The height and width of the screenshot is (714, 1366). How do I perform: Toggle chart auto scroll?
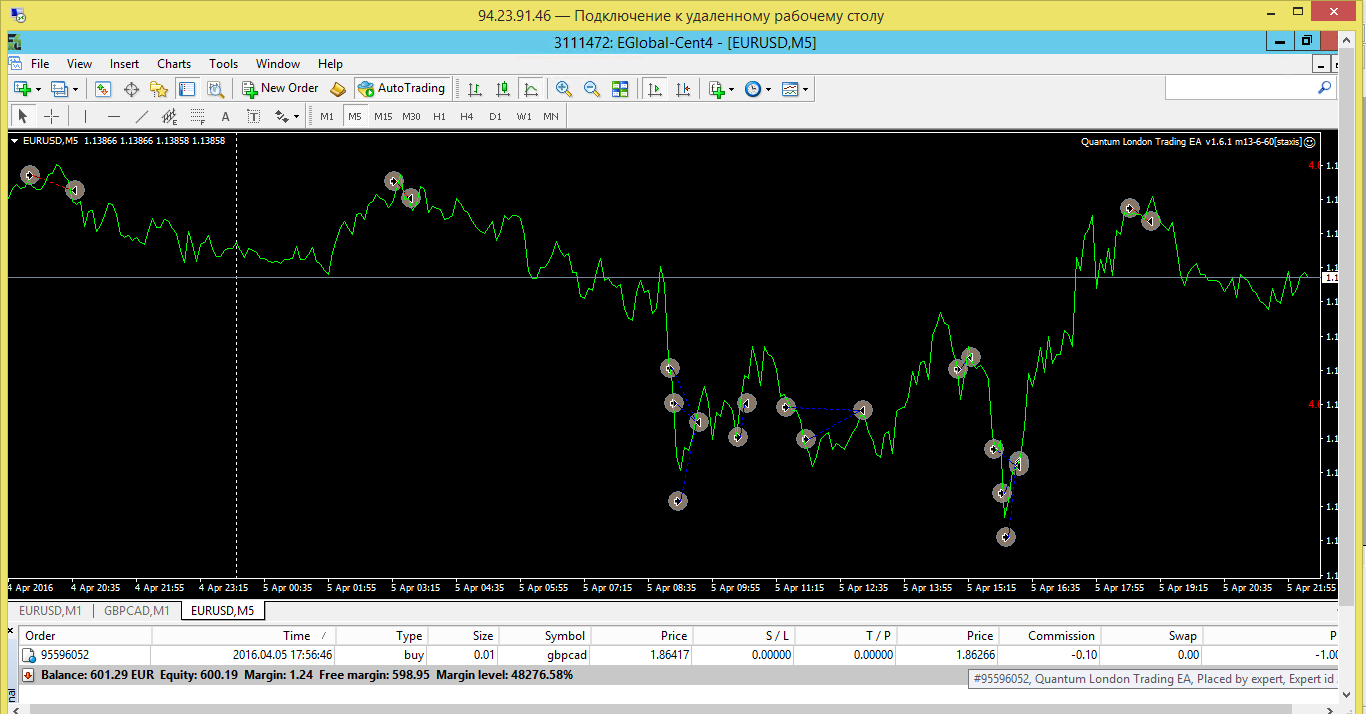pos(655,89)
